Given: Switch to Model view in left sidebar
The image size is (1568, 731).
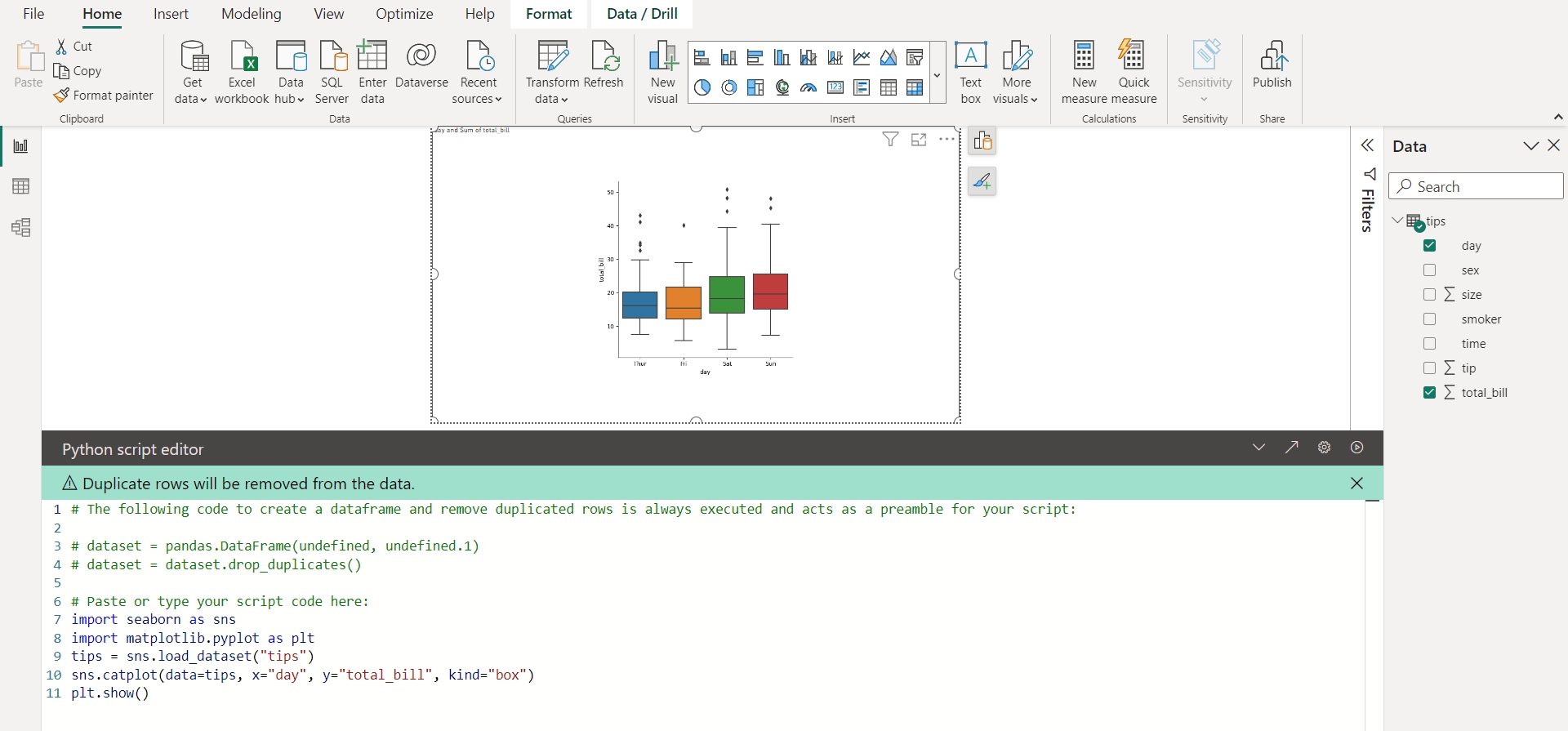Looking at the screenshot, I should pyautogui.click(x=21, y=228).
